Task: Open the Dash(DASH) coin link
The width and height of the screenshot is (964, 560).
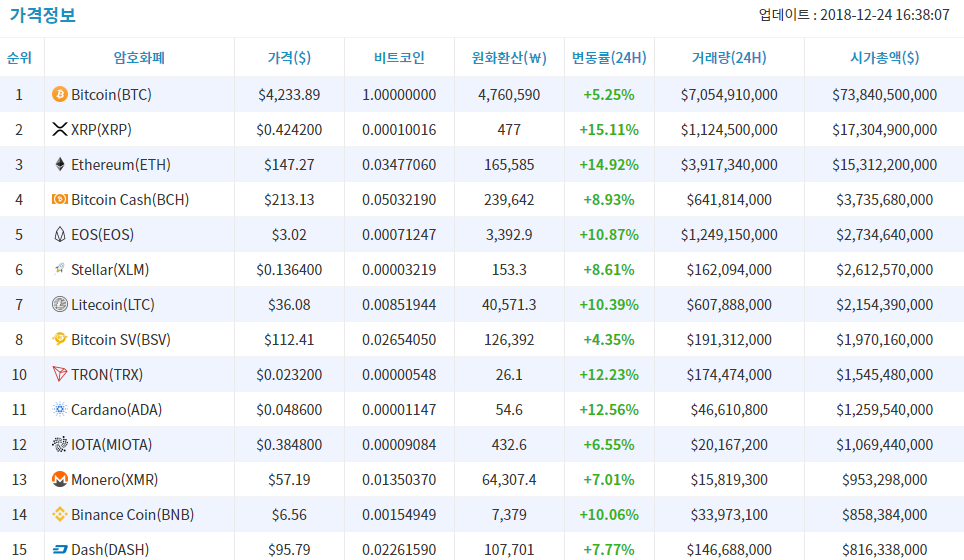Action: coord(111,550)
